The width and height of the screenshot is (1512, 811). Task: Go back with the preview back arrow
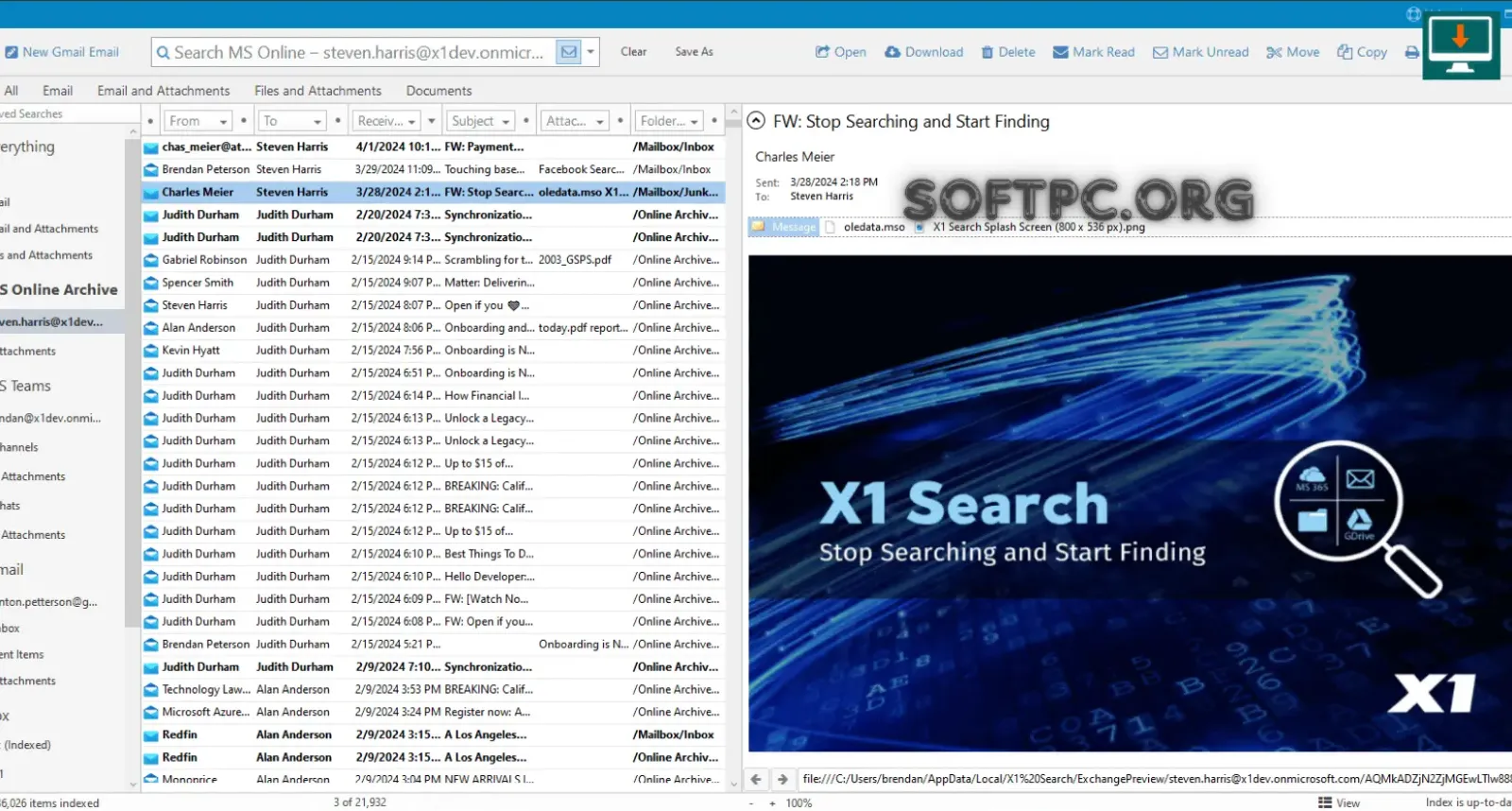tap(756, 779)
